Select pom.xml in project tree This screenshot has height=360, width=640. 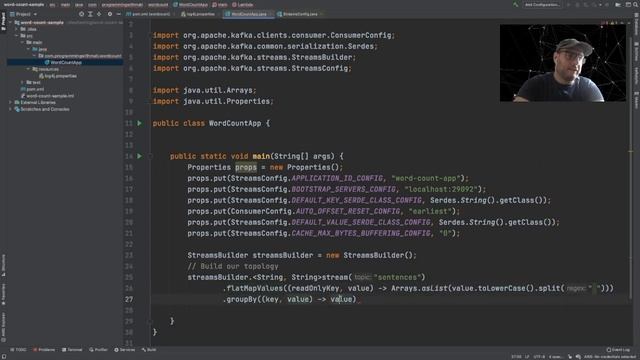[x=35, y=89]
